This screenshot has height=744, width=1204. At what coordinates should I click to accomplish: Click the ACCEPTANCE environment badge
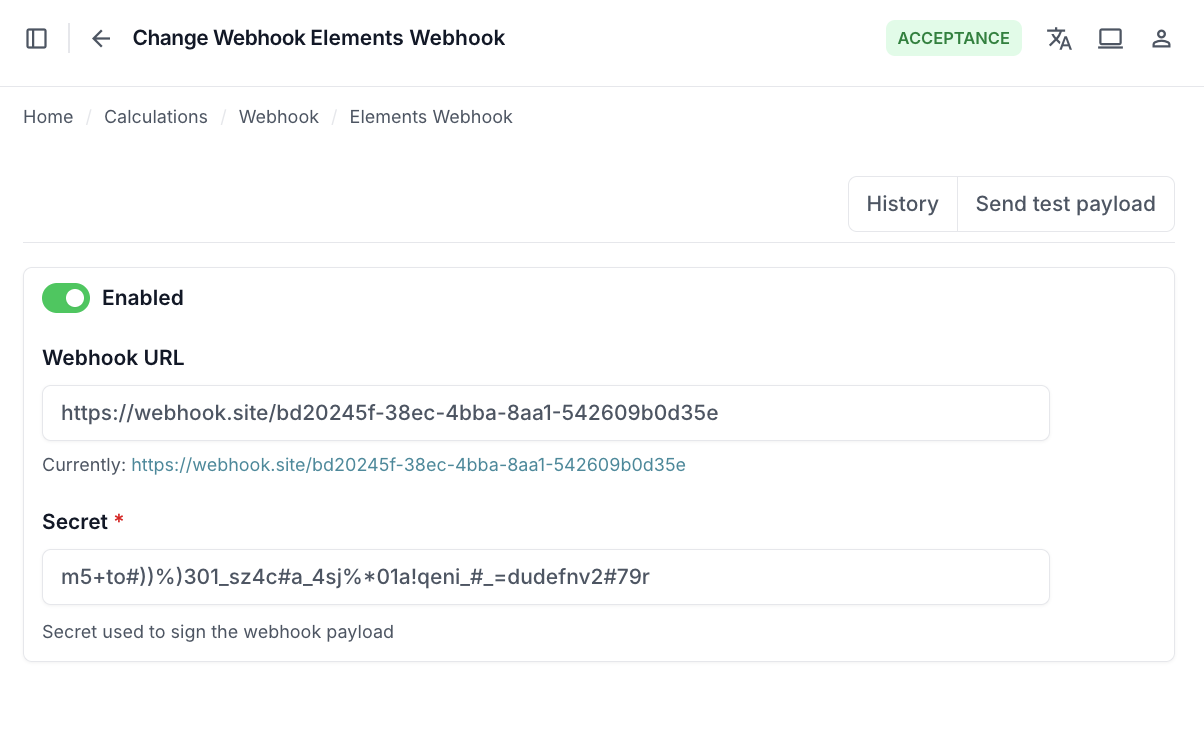click(953, 37)
